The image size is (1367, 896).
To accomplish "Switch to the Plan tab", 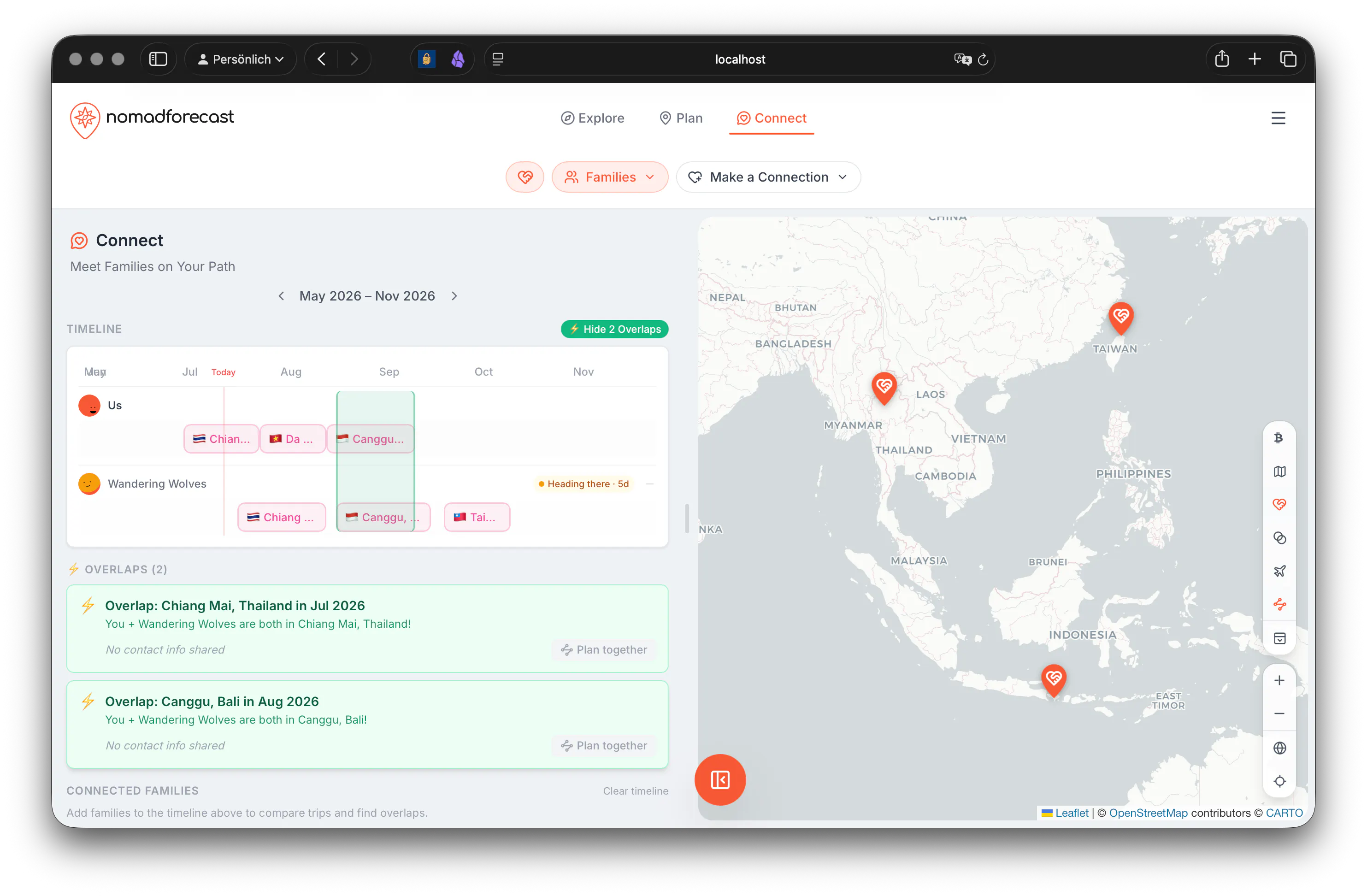I will (x=681, y=118).
